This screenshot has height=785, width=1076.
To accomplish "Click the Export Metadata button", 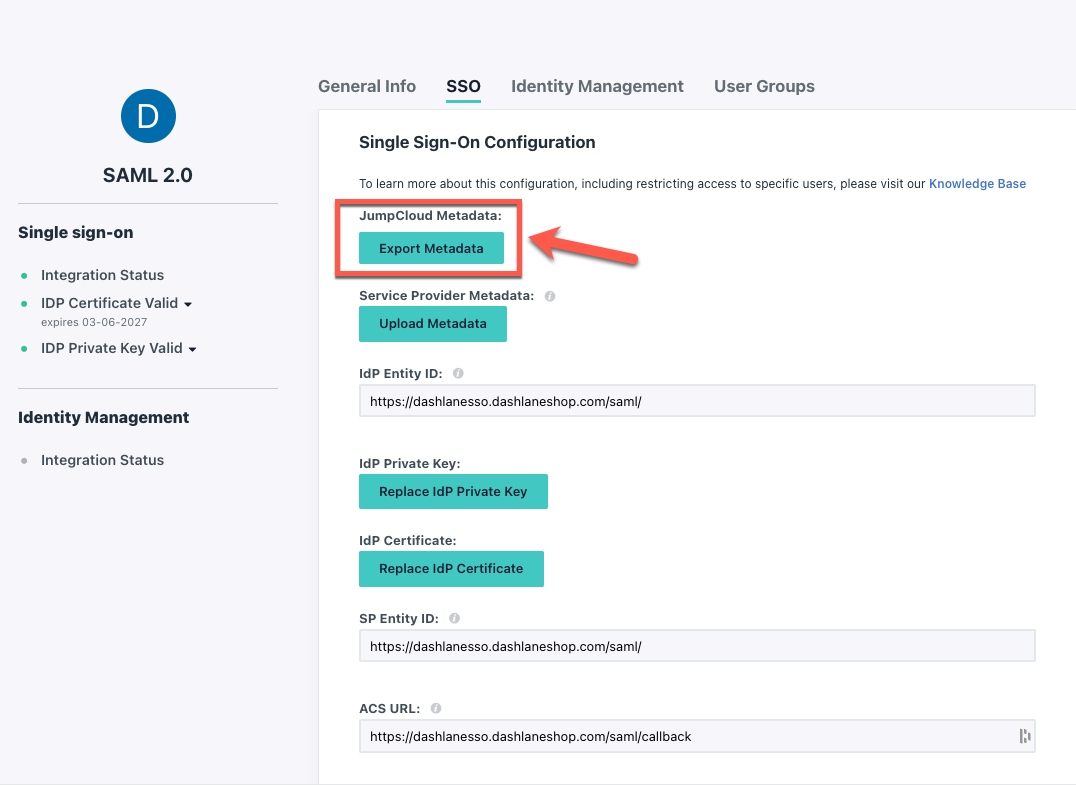I will click(x=431, y=248).
